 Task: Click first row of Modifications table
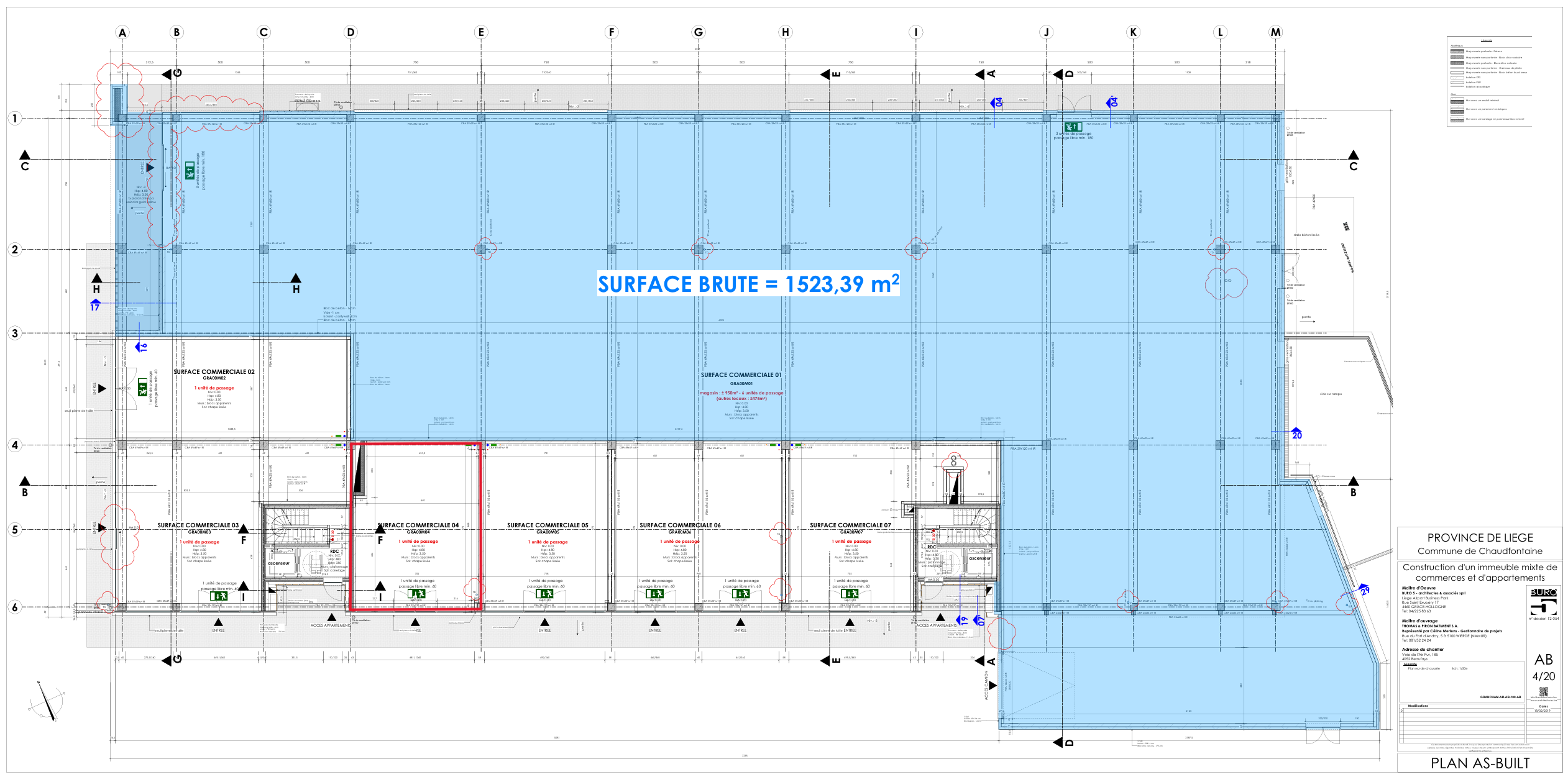(1460, 711)
